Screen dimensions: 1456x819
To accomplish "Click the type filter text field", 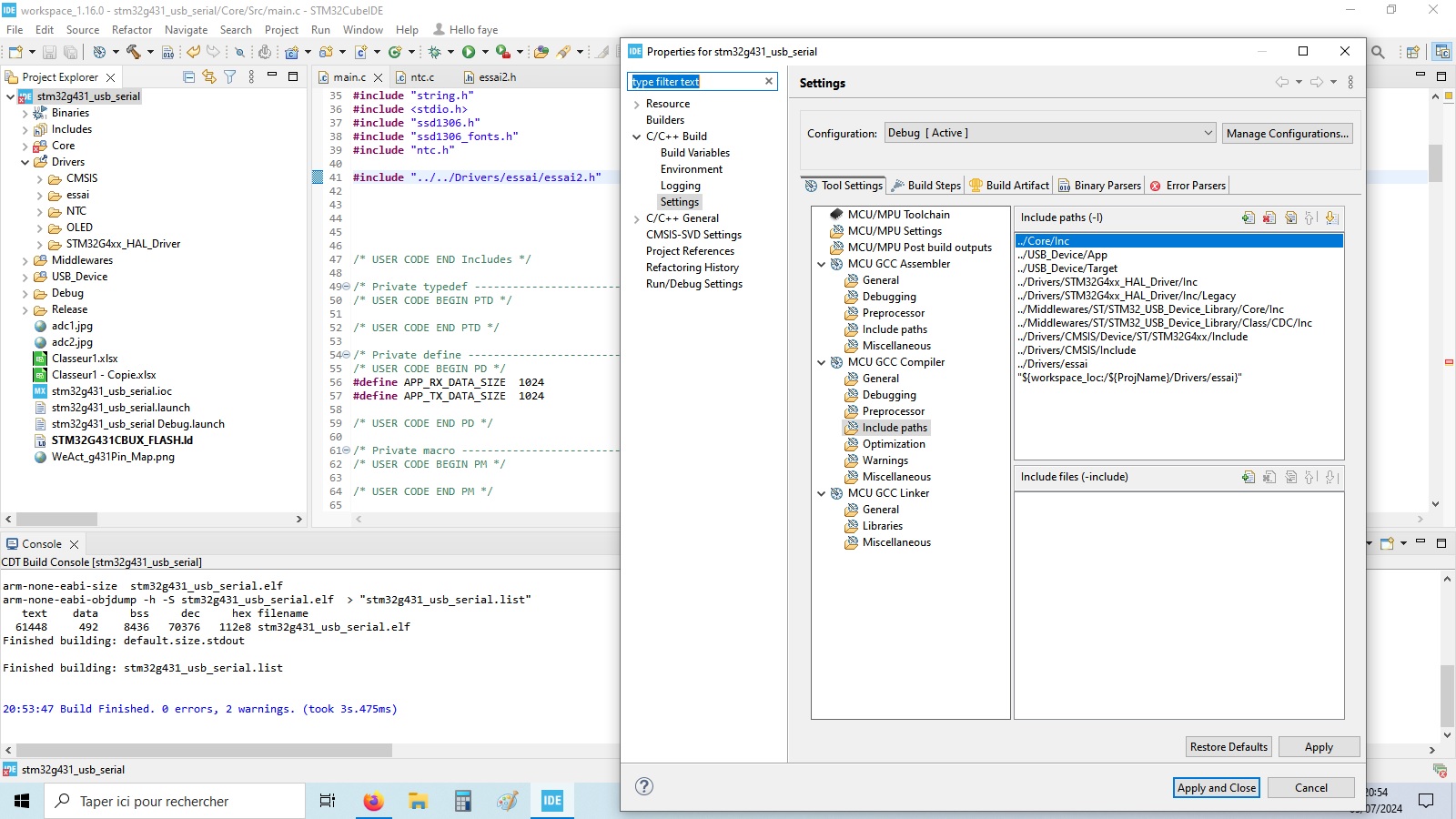I will coord(696,81).
